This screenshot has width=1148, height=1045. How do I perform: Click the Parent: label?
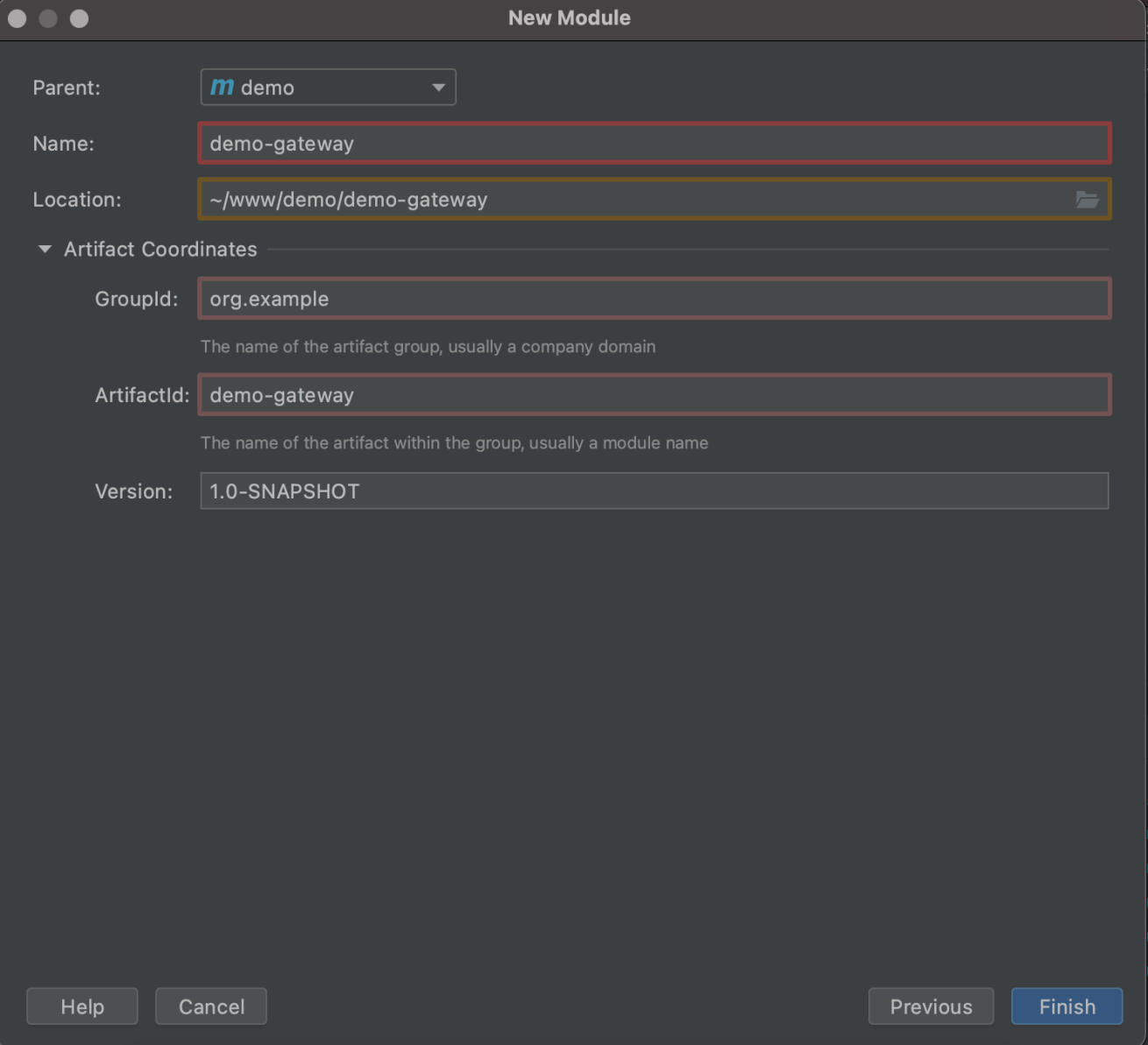67,88
